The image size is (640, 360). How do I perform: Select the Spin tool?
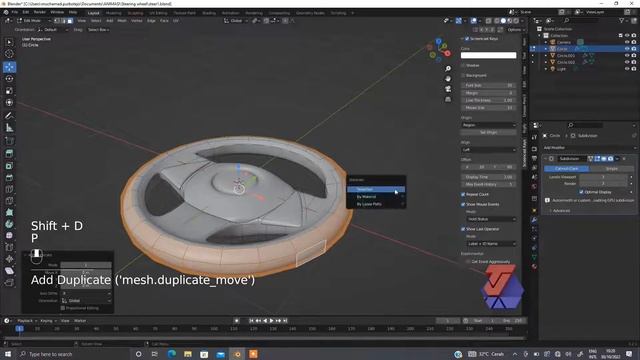9,224
